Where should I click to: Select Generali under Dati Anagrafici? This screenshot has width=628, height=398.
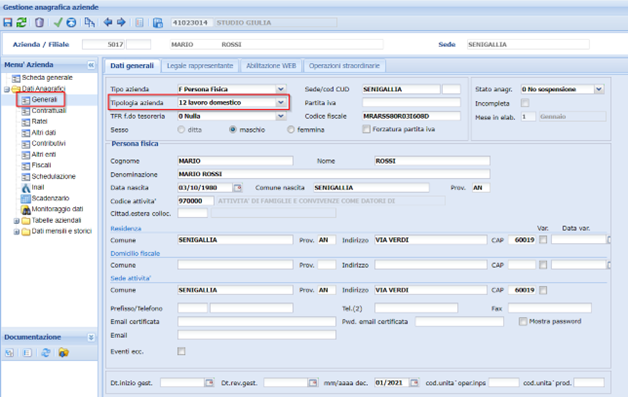[x=44, y=99]
